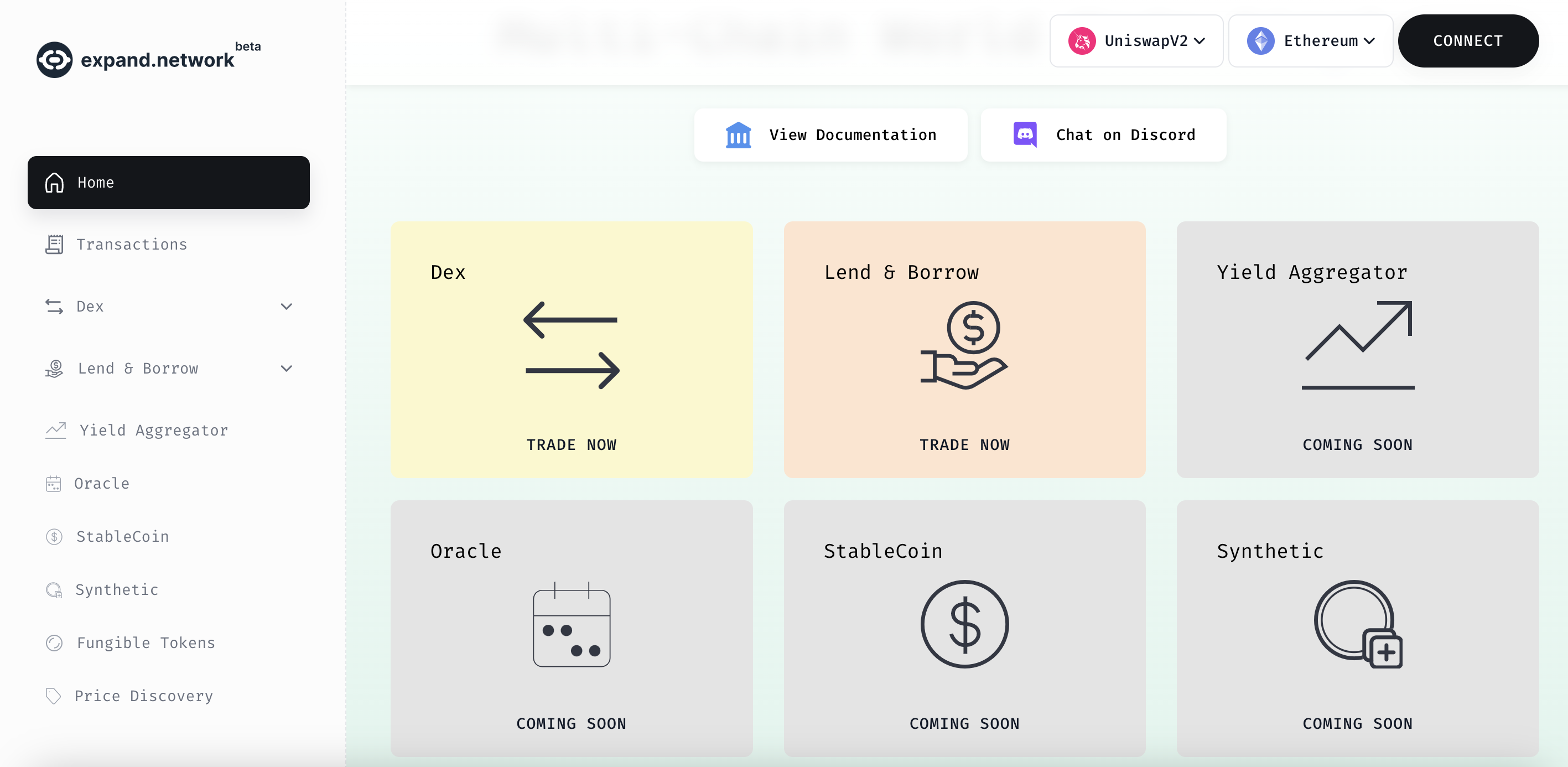Select Price Discovery from the sidebar
Viewport: 1568px width, 767px height.
click(144, 695)
